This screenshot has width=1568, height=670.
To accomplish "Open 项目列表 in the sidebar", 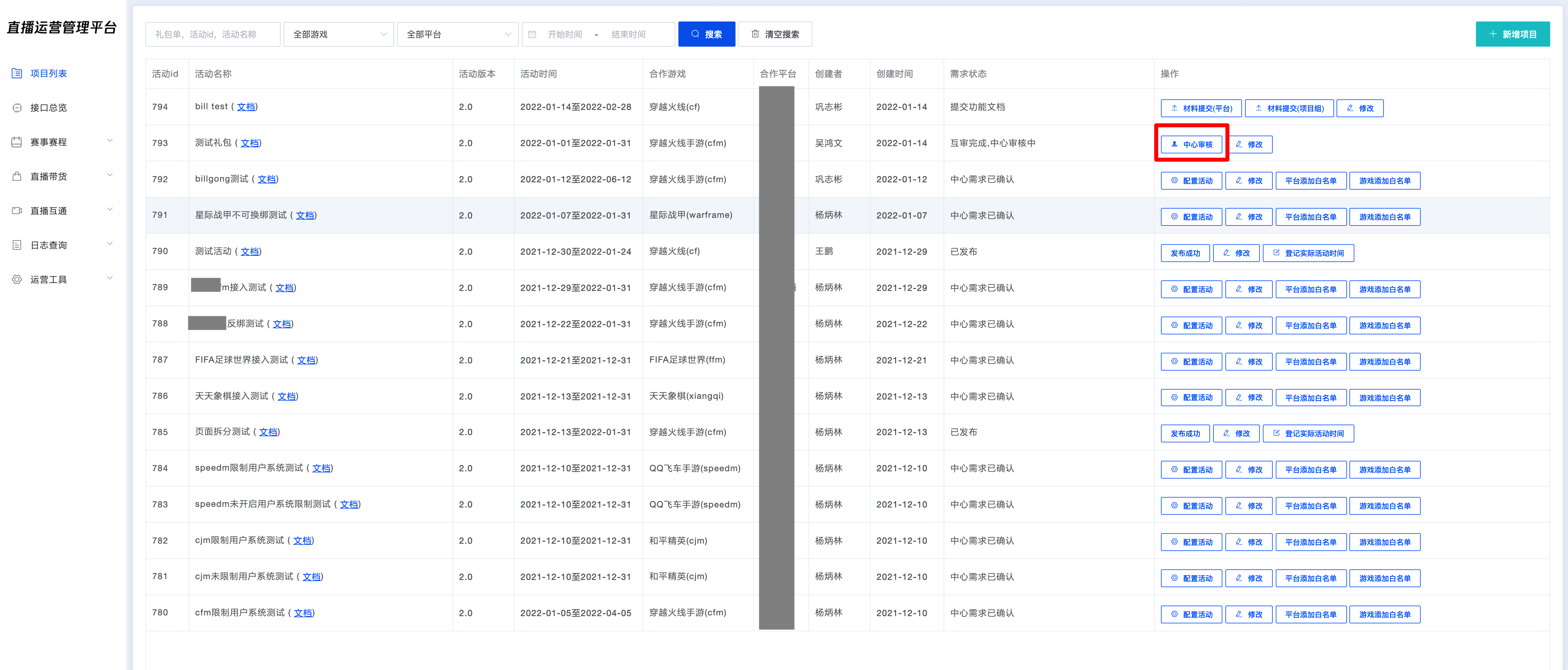I will click(49, 74).
